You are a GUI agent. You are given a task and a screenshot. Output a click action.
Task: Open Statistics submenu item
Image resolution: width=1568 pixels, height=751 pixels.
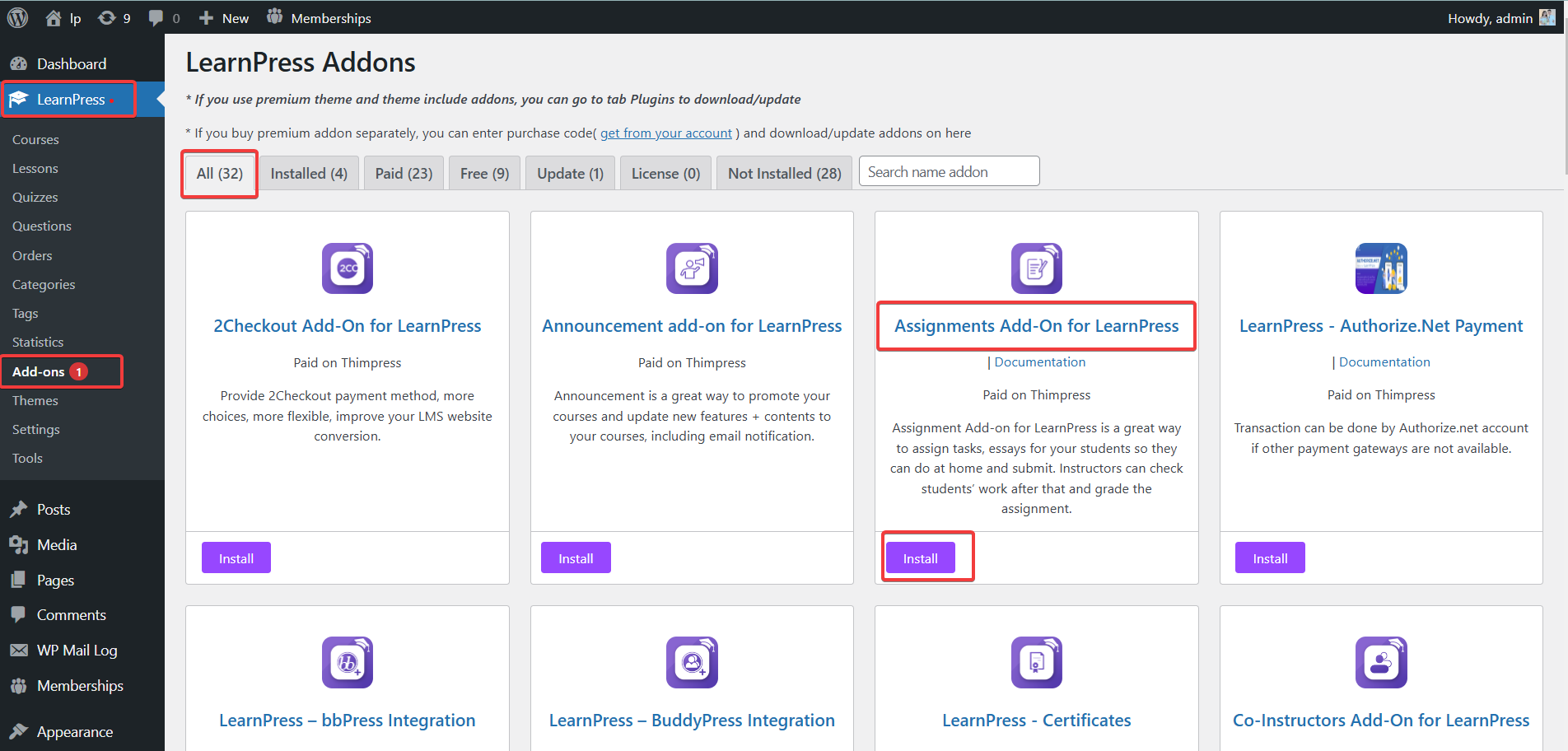tap(38, 343)
